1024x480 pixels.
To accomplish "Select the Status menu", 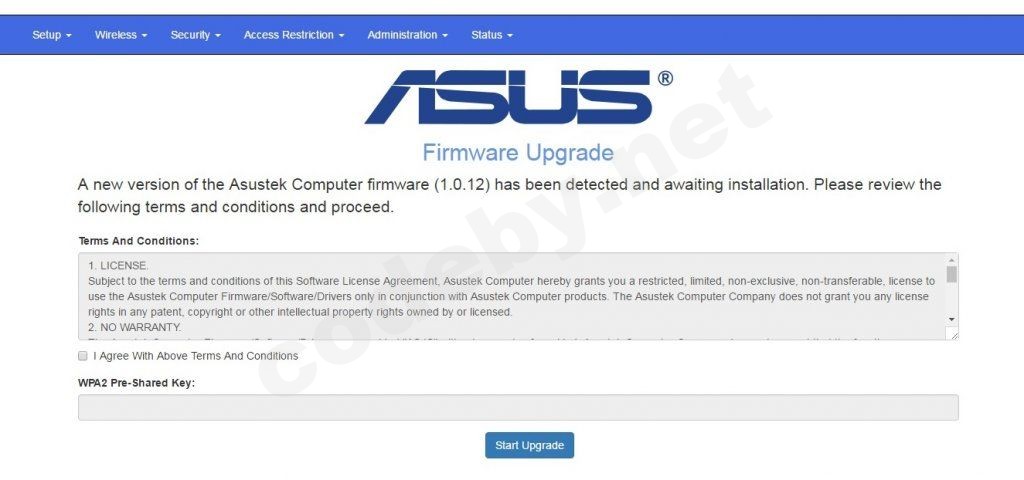I will coord(492,35).
